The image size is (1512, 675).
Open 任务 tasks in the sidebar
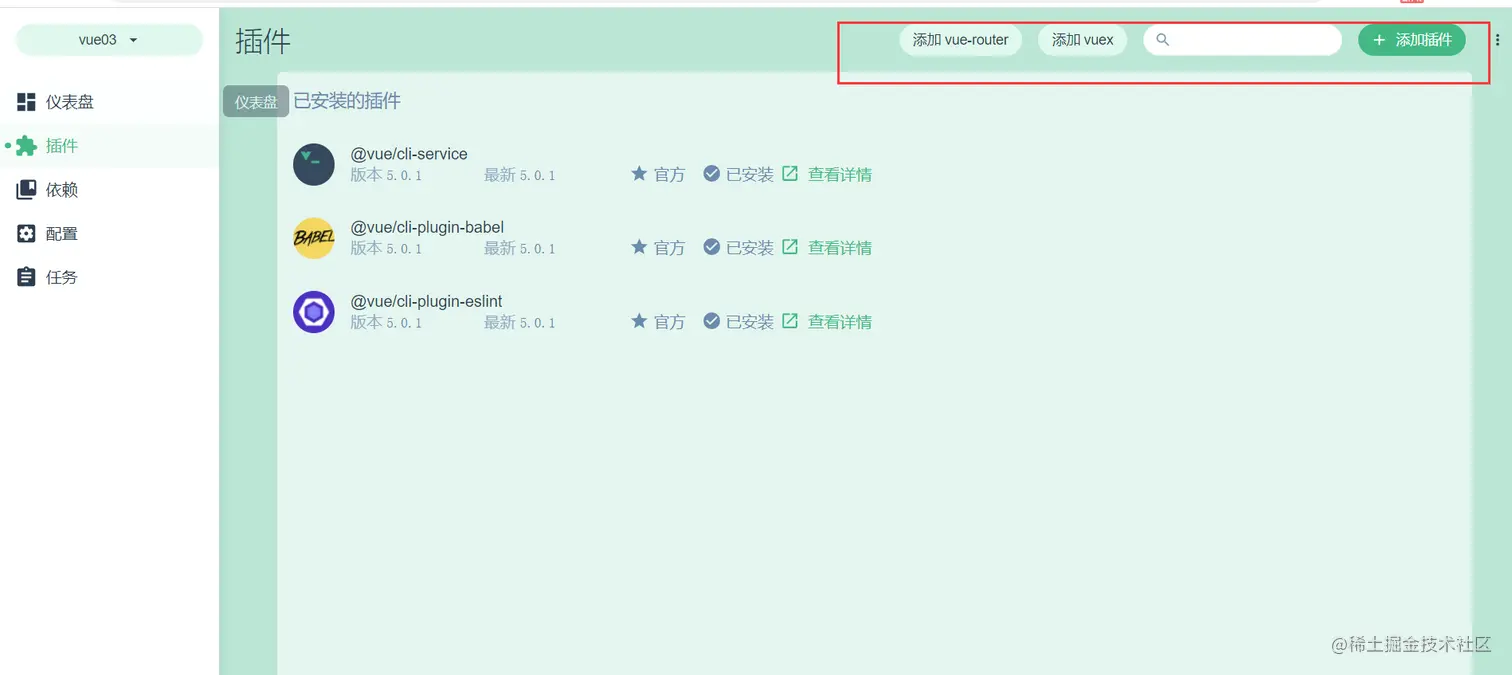109,277
